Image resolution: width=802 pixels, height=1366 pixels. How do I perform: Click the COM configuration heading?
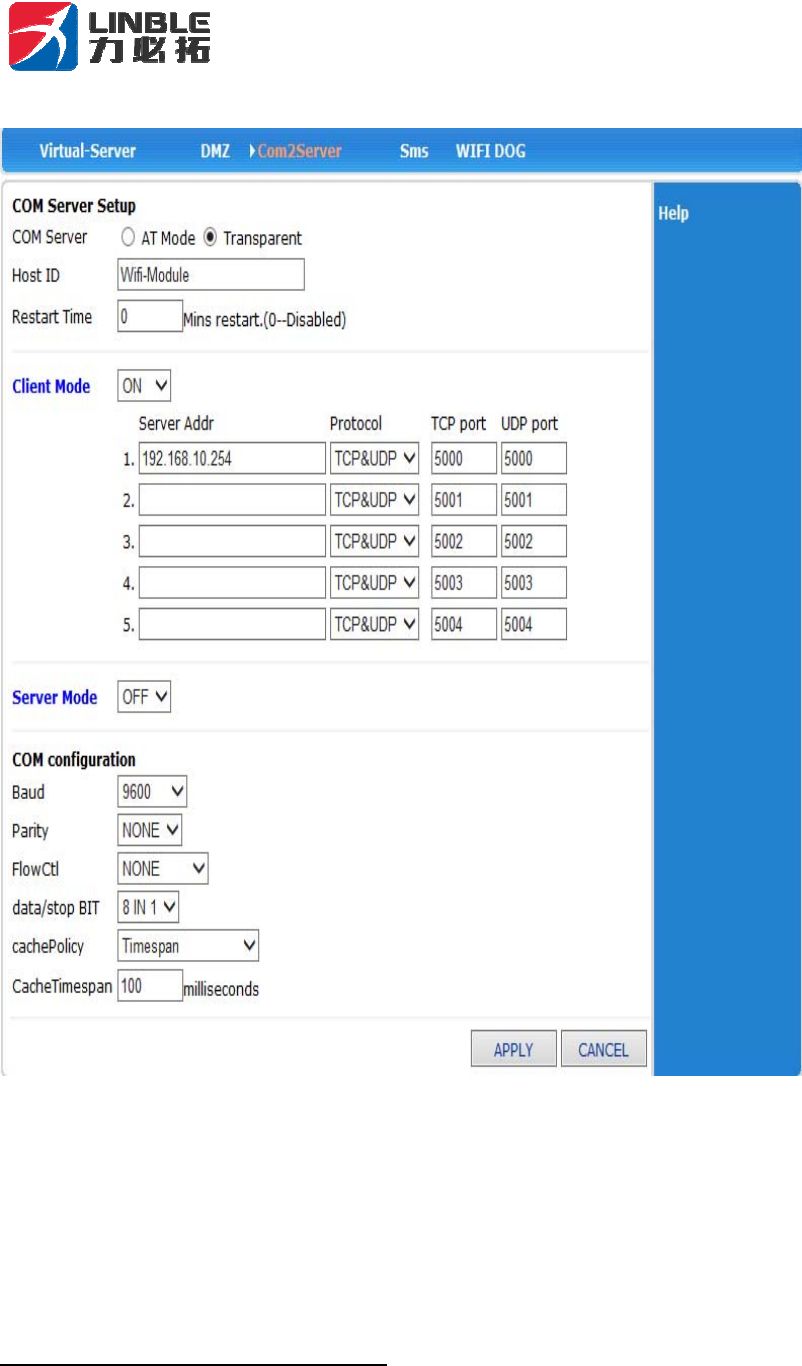[74, 760]
